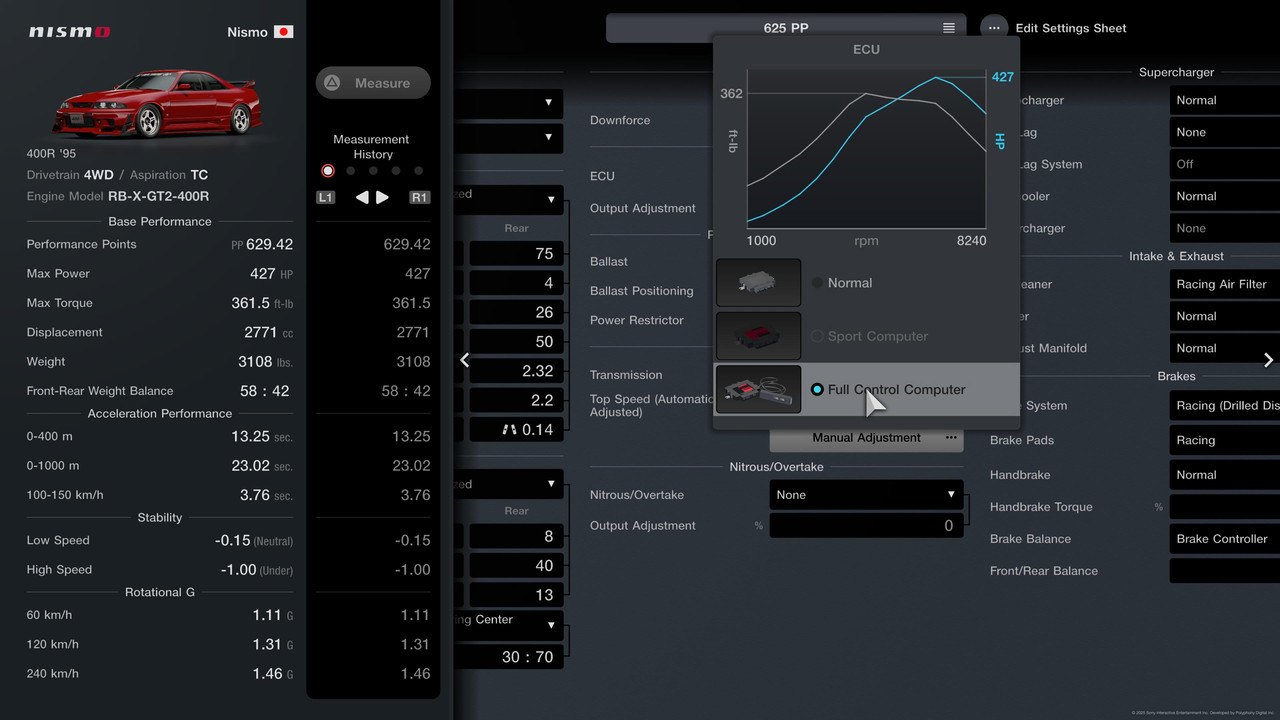Click the Full Control Computer part thumbnail
Image resolution: width=1280 pixels, height=720 pixels.
(x=758, y=389)
